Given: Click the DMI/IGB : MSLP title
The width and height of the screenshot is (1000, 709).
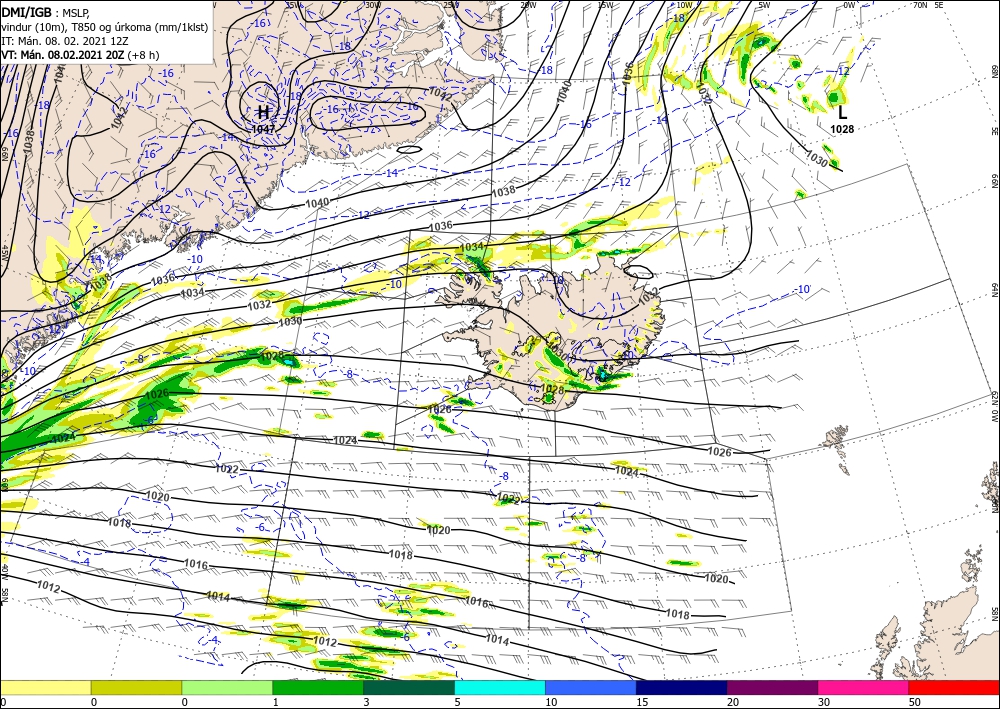Looking at the screenshot, I should tap(45, 12).
